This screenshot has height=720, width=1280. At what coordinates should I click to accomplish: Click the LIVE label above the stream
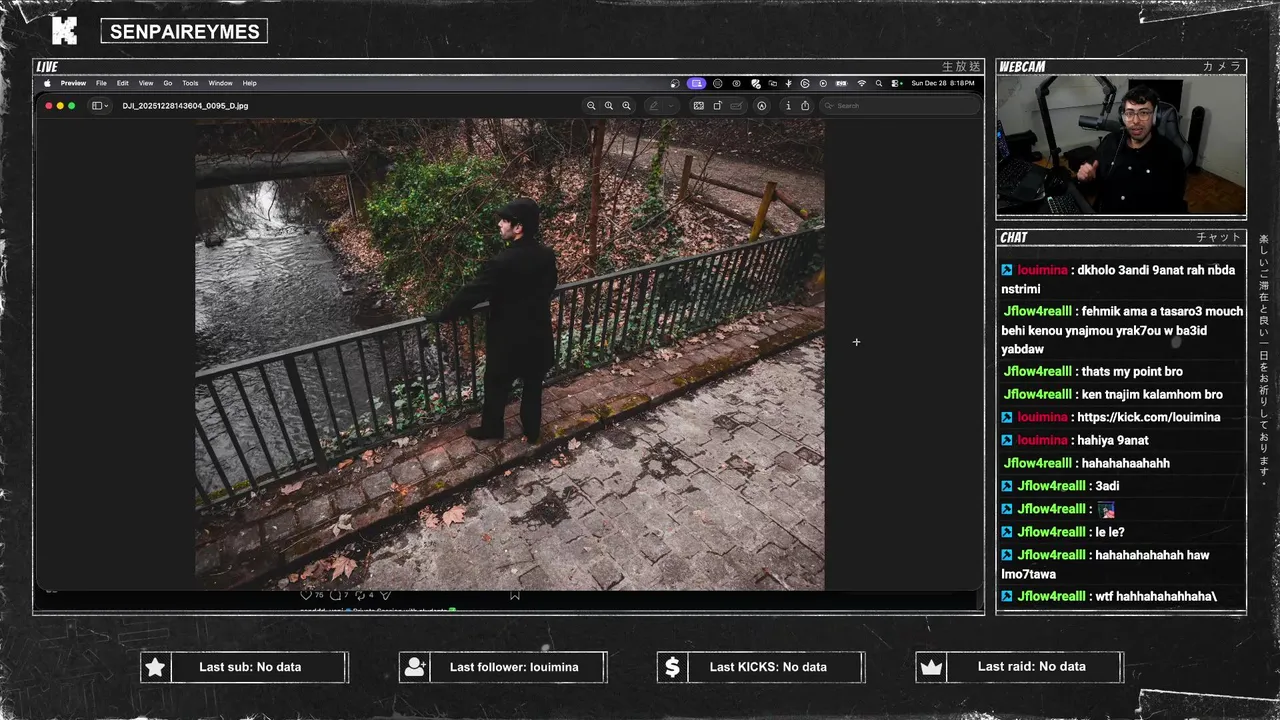click(47, 66)
